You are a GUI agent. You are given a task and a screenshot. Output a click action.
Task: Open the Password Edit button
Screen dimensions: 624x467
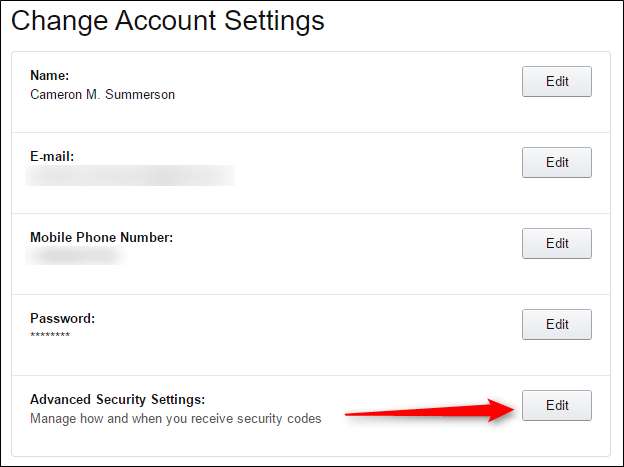556,324
